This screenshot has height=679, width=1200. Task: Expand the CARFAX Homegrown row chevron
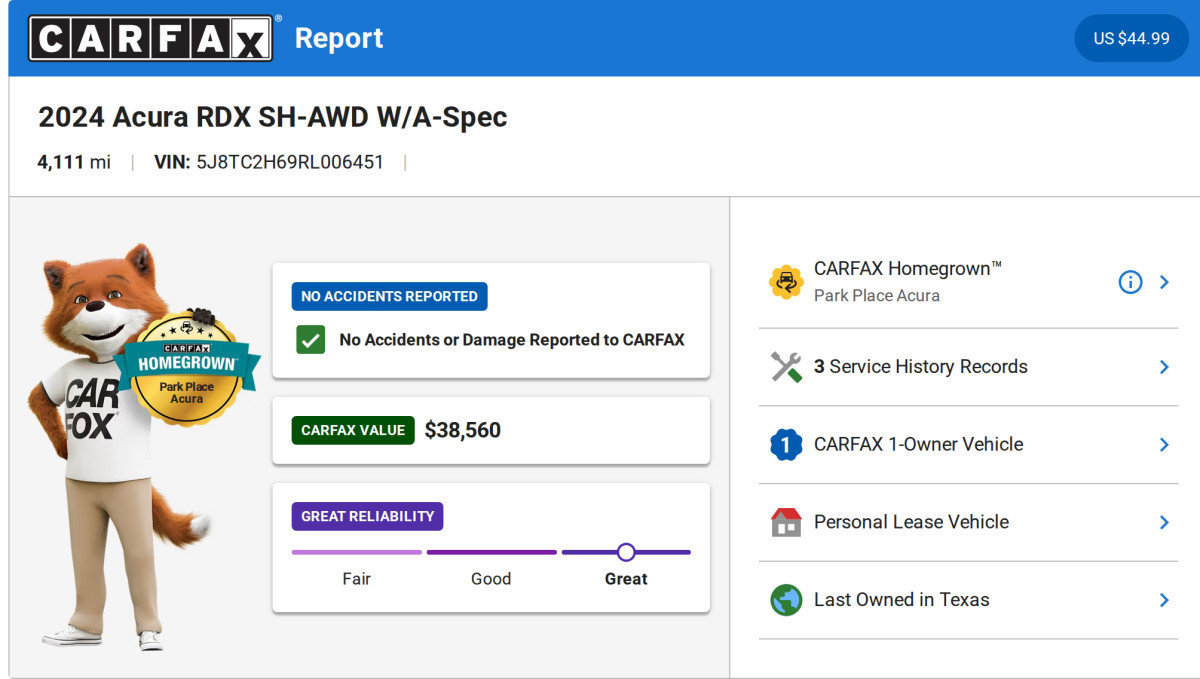click(x=1164, y=282)
